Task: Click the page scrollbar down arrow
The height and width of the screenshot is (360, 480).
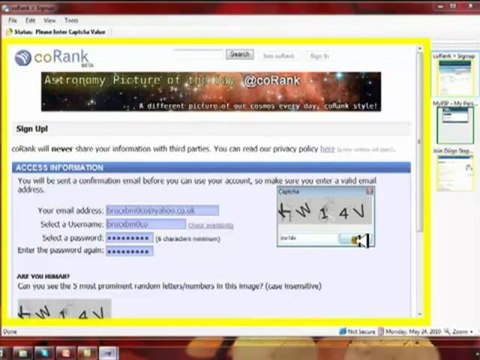Action: (420, 314)
